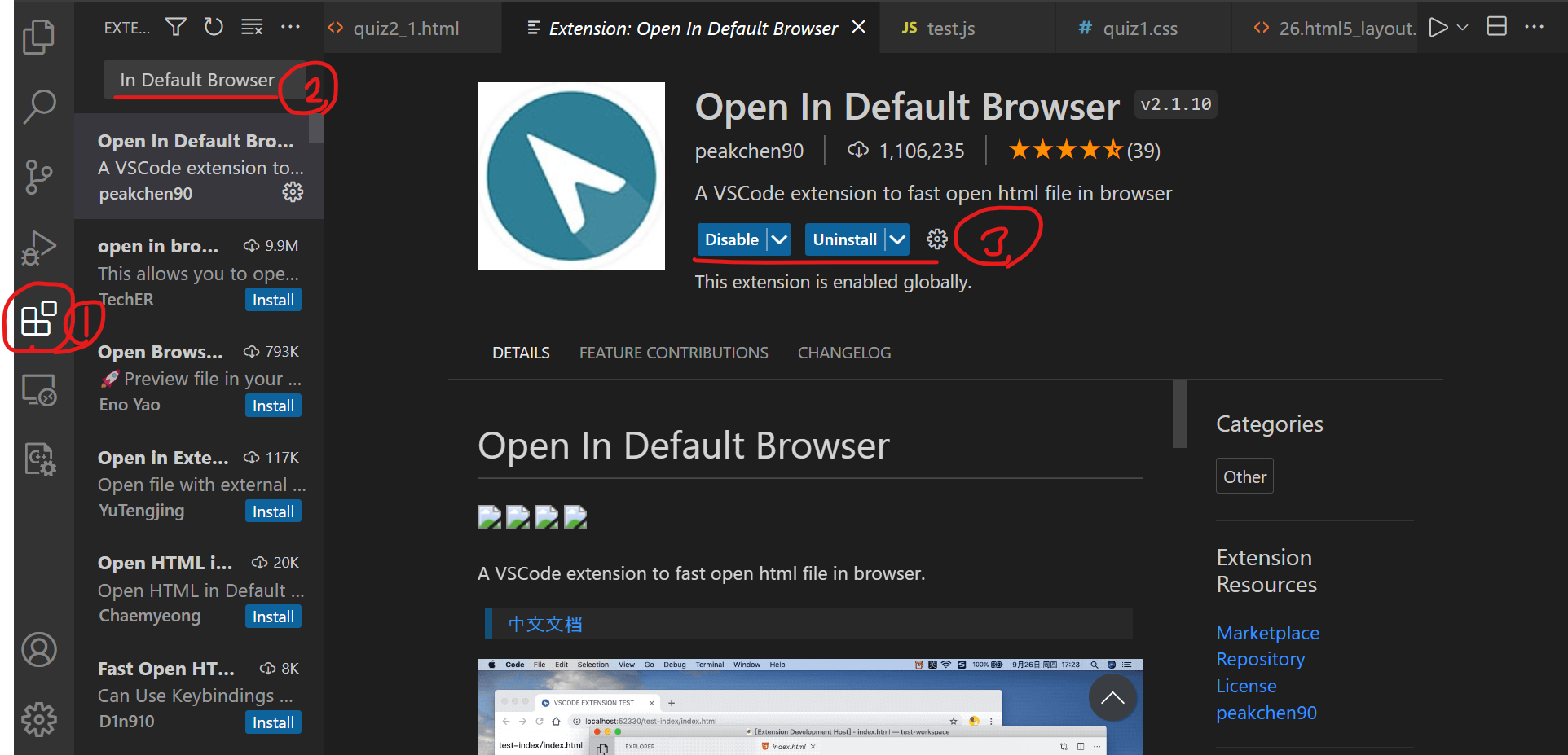
Task: Install the Eno Yao extension
Action: pos(273,406)
